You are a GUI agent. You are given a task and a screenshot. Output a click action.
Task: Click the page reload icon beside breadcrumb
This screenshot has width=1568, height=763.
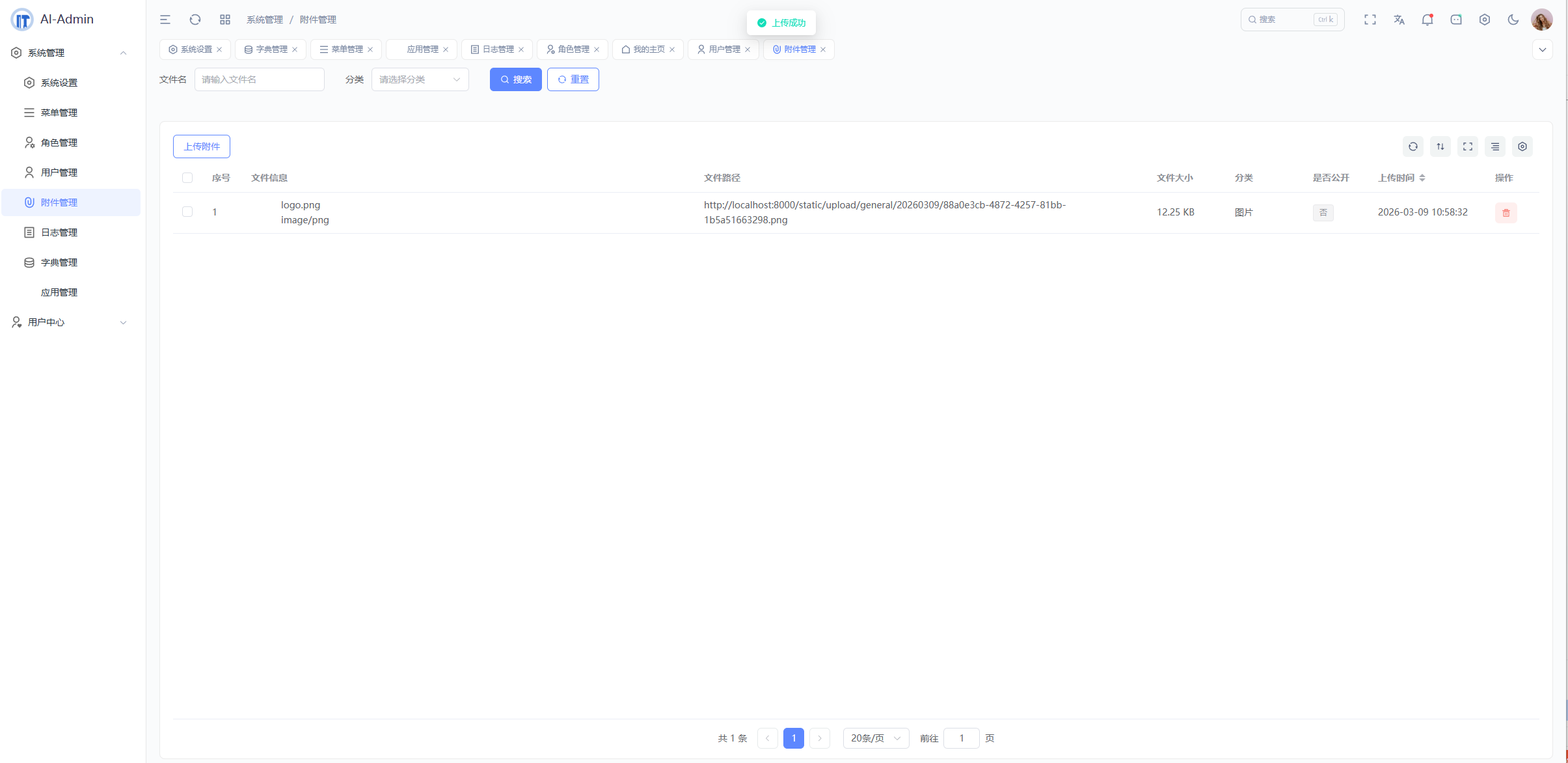click(195, 20)
